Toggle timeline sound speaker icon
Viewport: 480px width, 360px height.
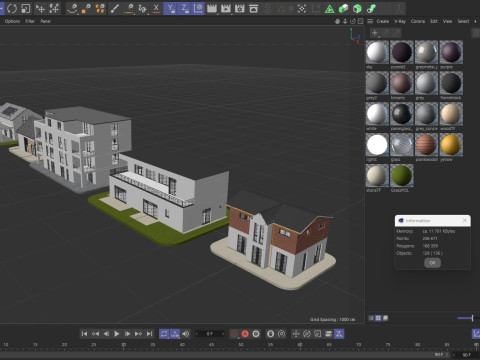pyautogui.click(x=186, y=334)
